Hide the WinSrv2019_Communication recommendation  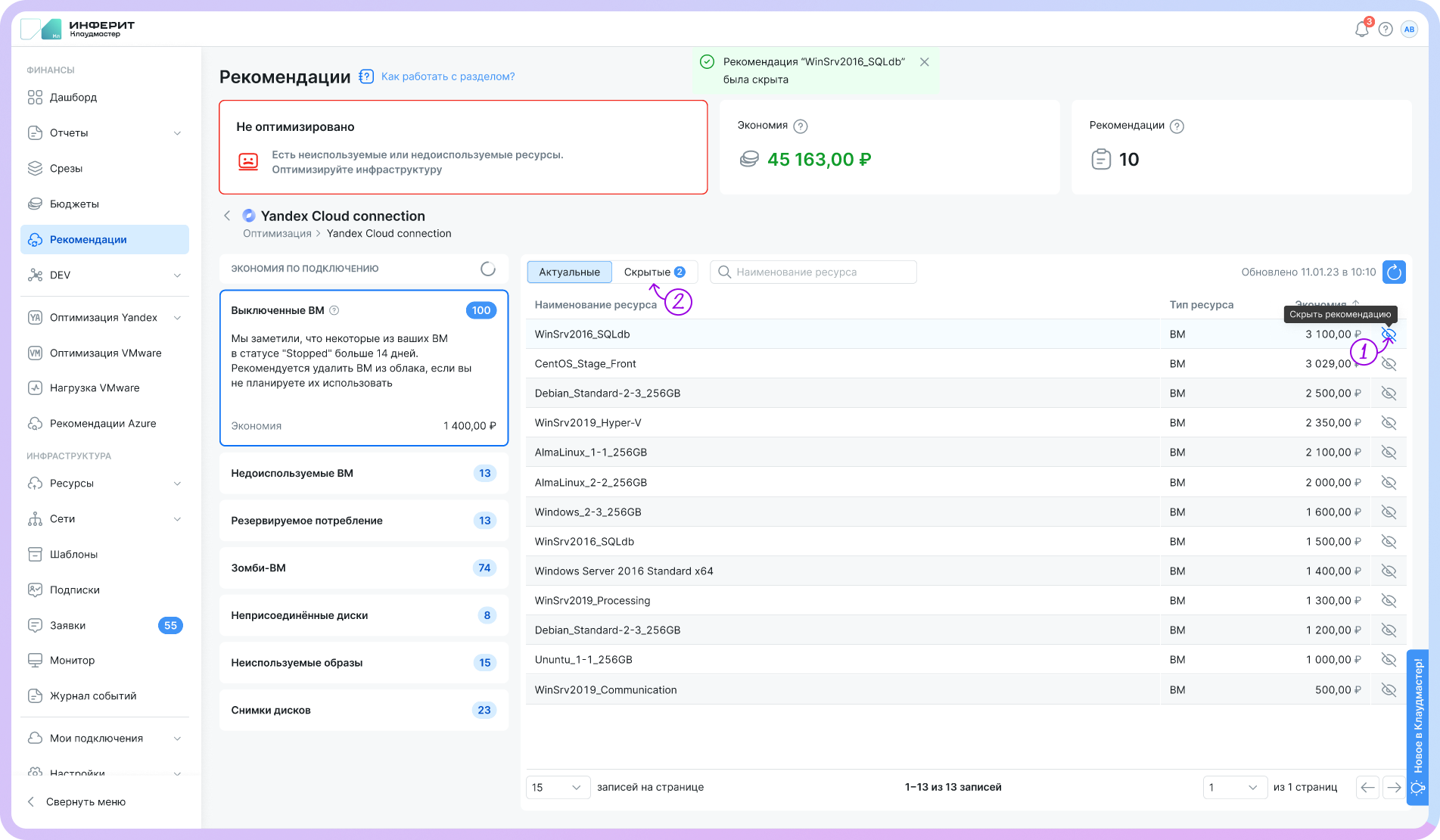[1389, 690]
